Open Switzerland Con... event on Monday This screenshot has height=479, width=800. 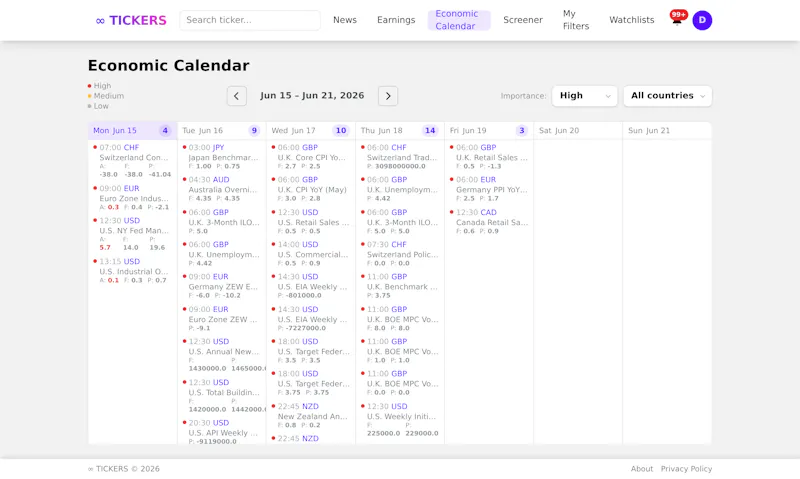pos(133,161)
